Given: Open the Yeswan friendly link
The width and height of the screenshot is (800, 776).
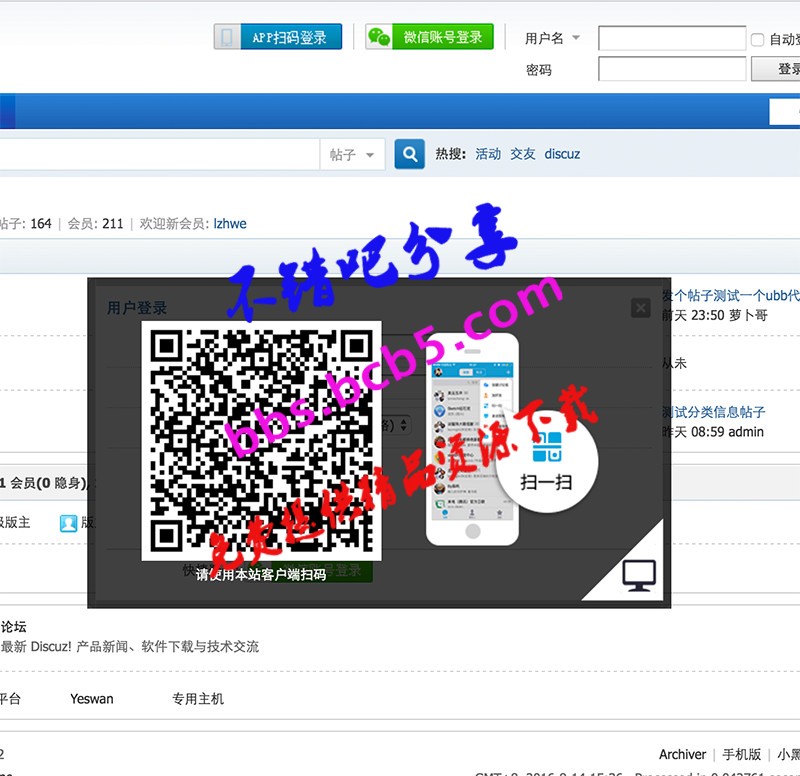Looking at the screenshot, I should click(x=92, y=698).
